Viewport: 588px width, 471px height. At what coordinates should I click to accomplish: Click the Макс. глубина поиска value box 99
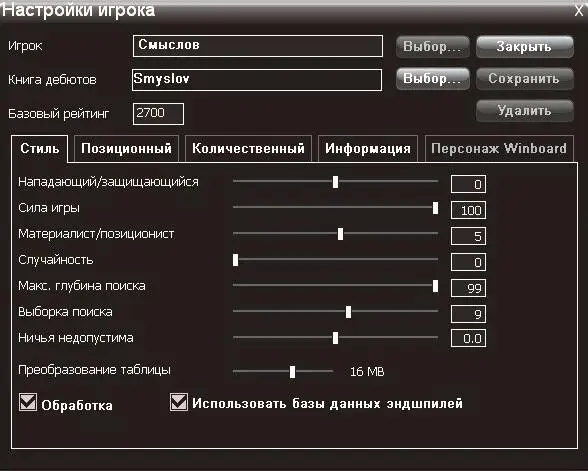click(468, 288)
